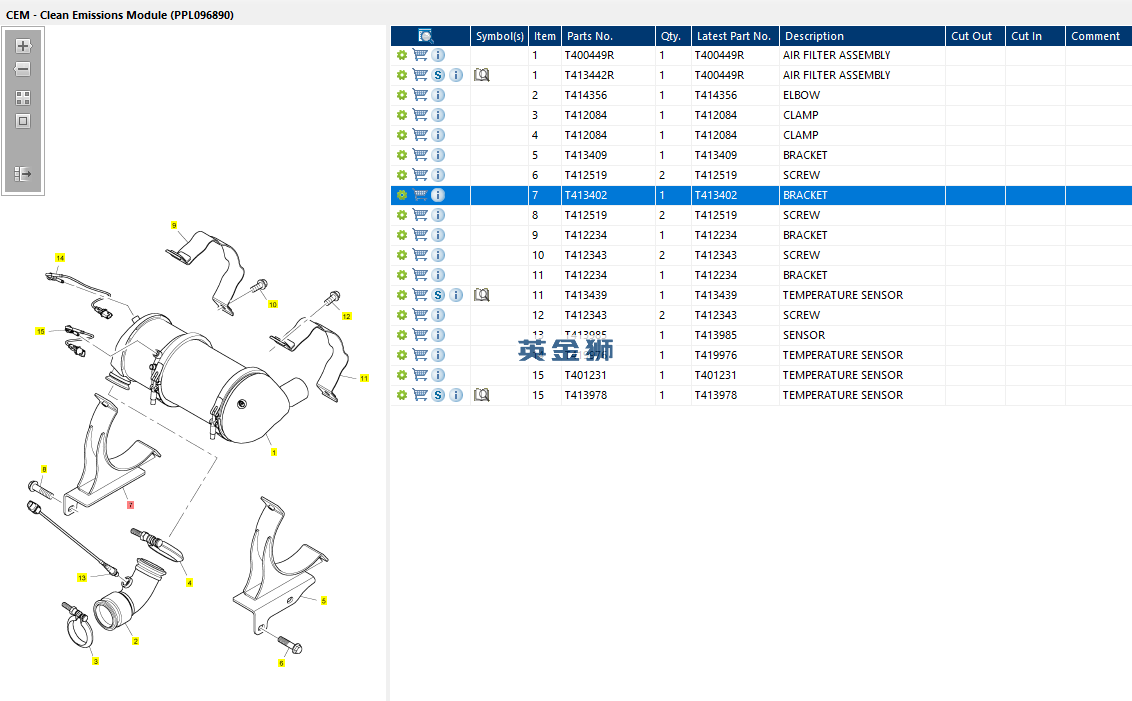Click callout 15 on the diagram
This screenshot has width=1132, height=701.
(40, 331)
